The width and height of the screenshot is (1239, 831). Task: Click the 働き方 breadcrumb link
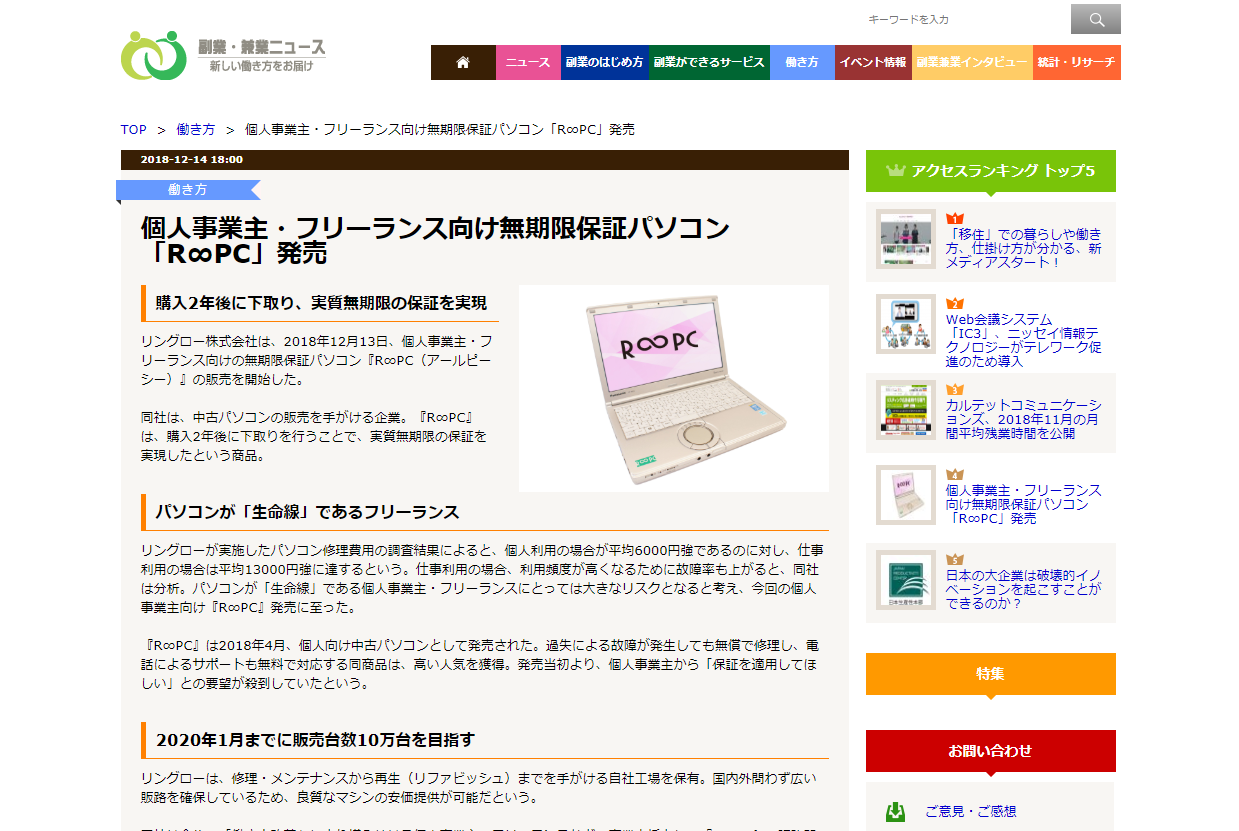point(195,130)
